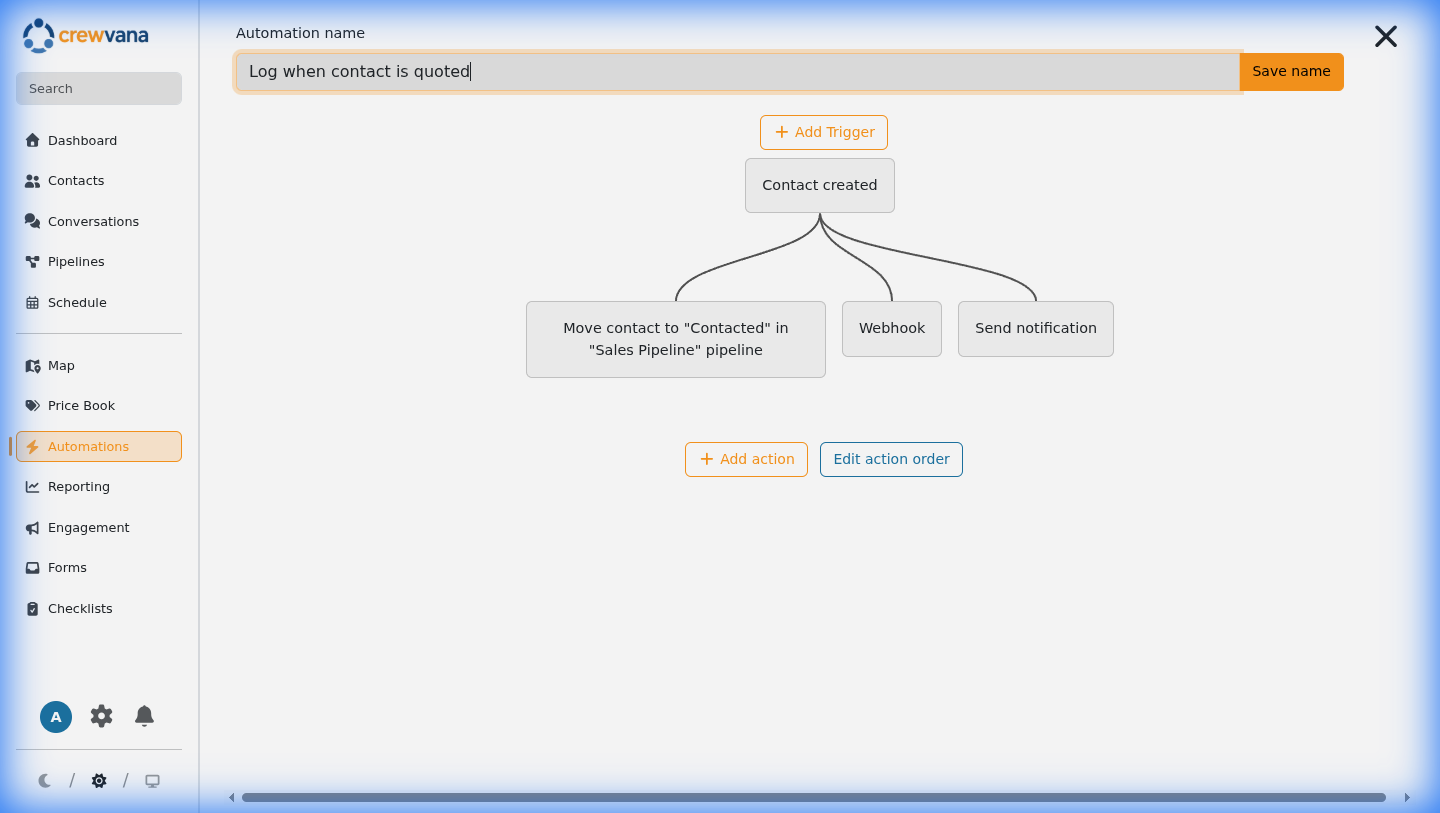Select the Contacts section
The height and width of the screenshot is (813, 1440).
click(76, 180)
